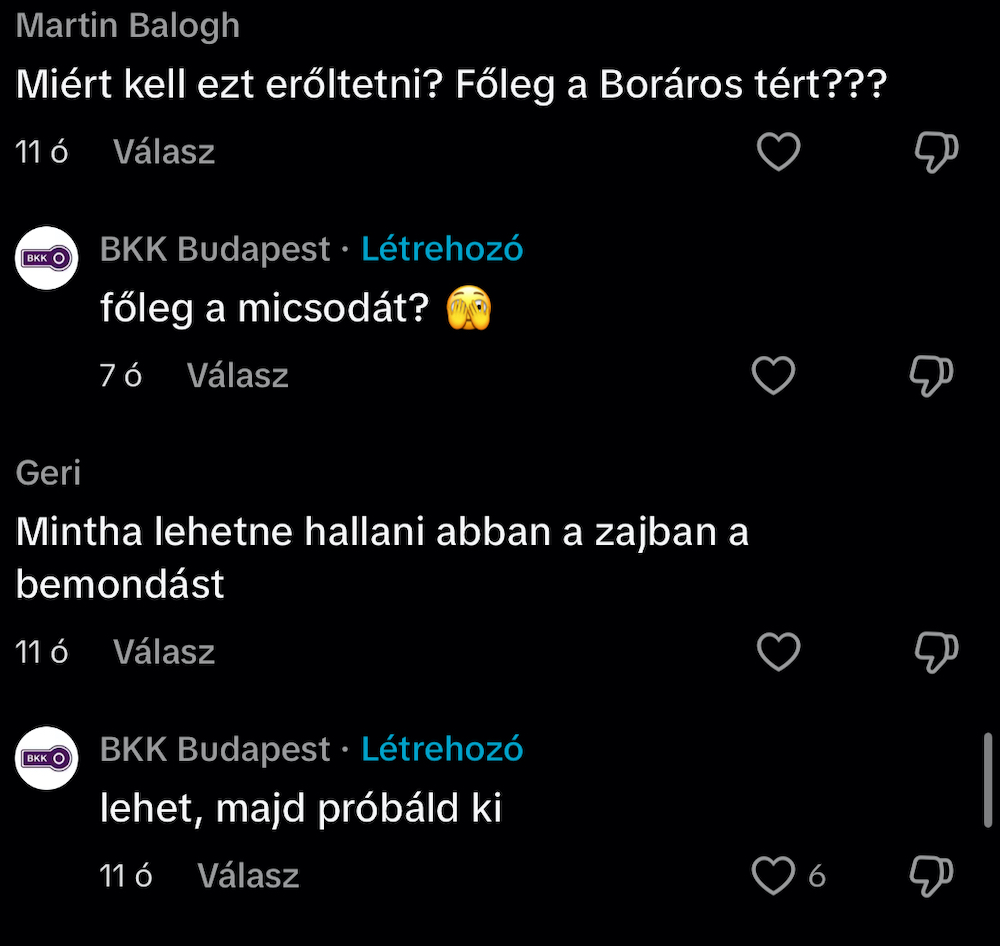Like BKK Budapest's "főleg a micsodát?" reply

(x=773, y=376)
